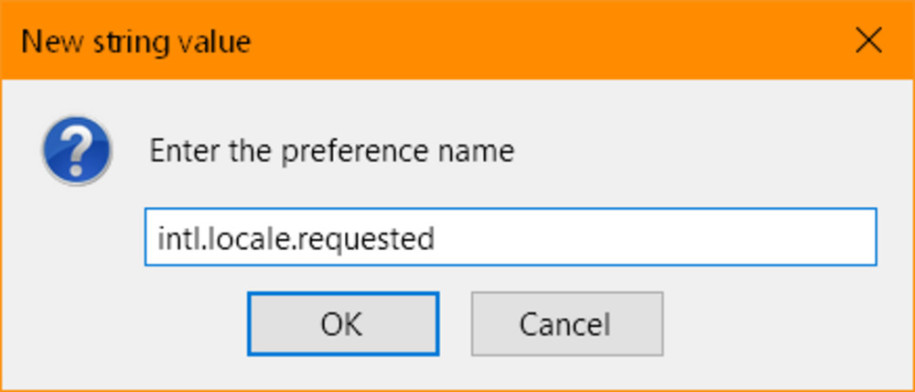Click the blue question mark icon
Image resolution: width=915 pixels, height=392 pixels.
coord(76,150)
